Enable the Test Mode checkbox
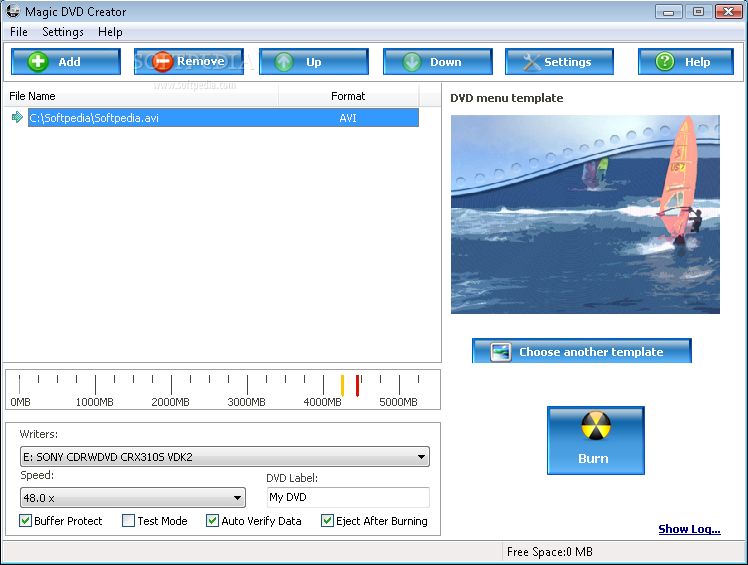 coord(128,520)
